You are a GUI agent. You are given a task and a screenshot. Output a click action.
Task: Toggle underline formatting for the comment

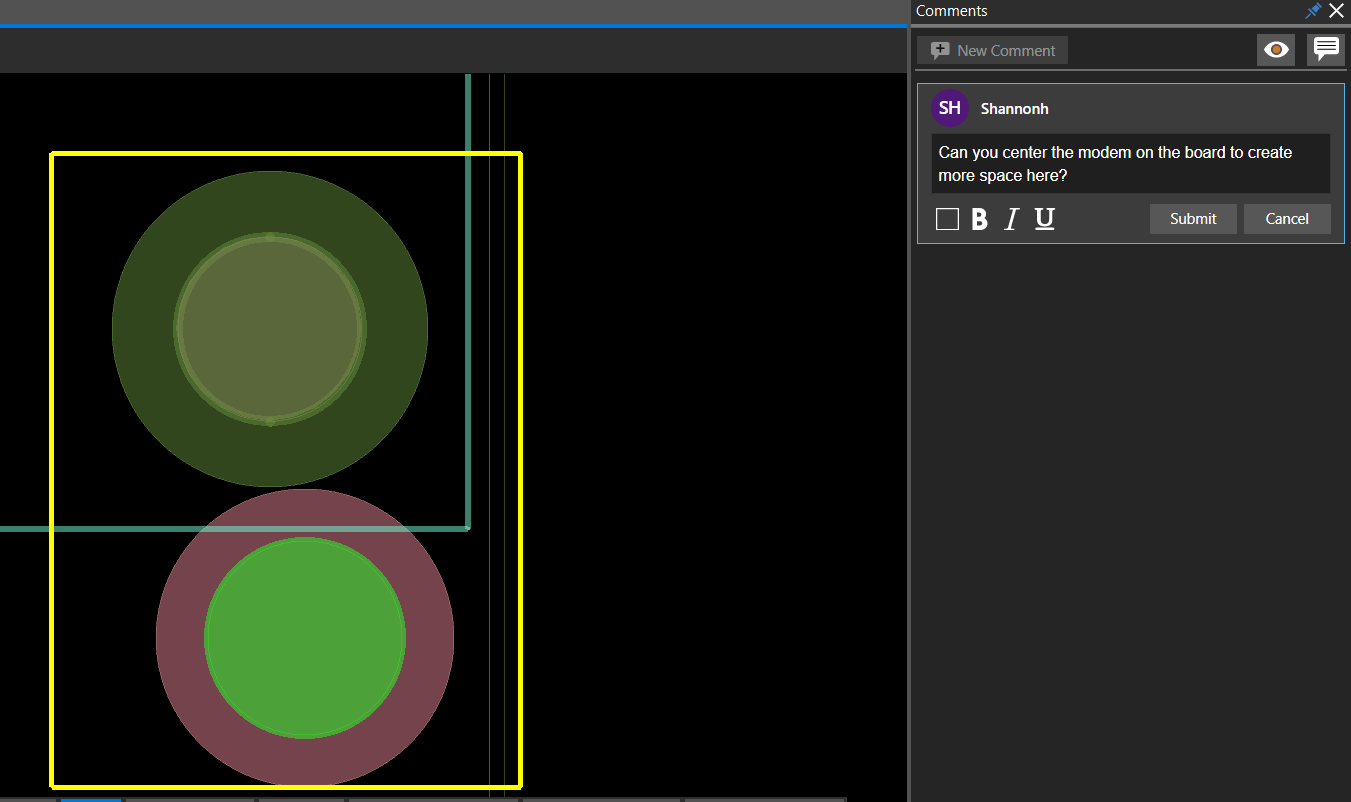[x=1044, y=219]
